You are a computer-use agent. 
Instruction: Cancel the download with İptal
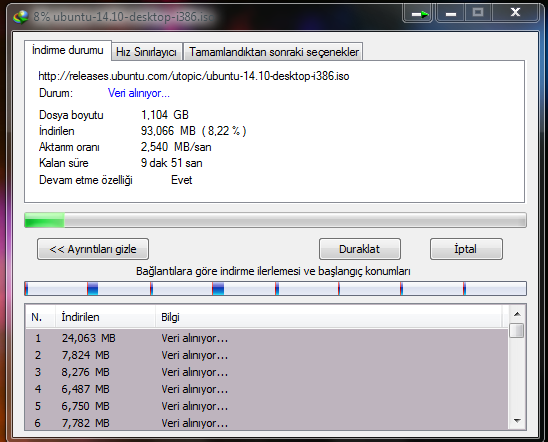pos(466,249)
